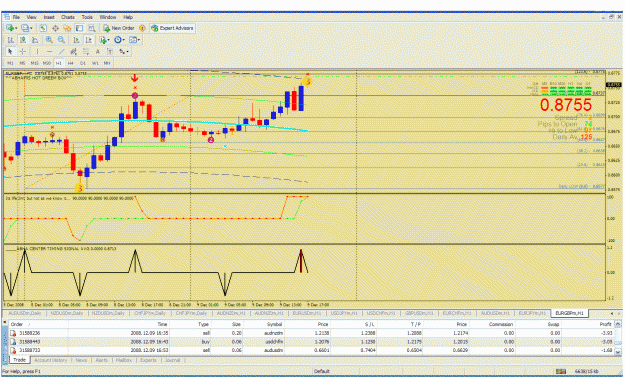Open the New Chart icon
Image resolution: width=625 pixels, height=377 pixels.
tap(10, 28)
